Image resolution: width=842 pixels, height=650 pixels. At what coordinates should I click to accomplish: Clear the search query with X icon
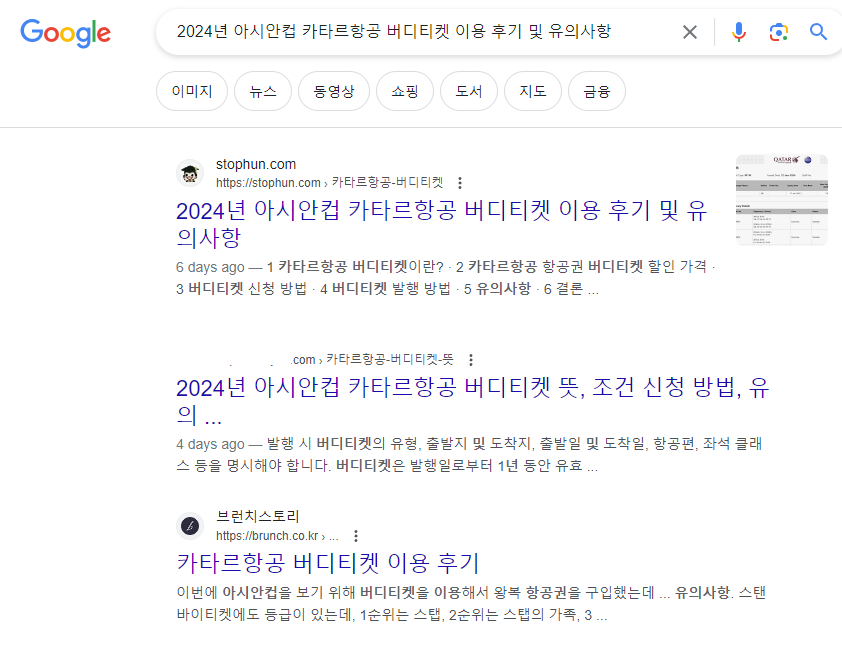pyautogui.click(x=690, y=32)
